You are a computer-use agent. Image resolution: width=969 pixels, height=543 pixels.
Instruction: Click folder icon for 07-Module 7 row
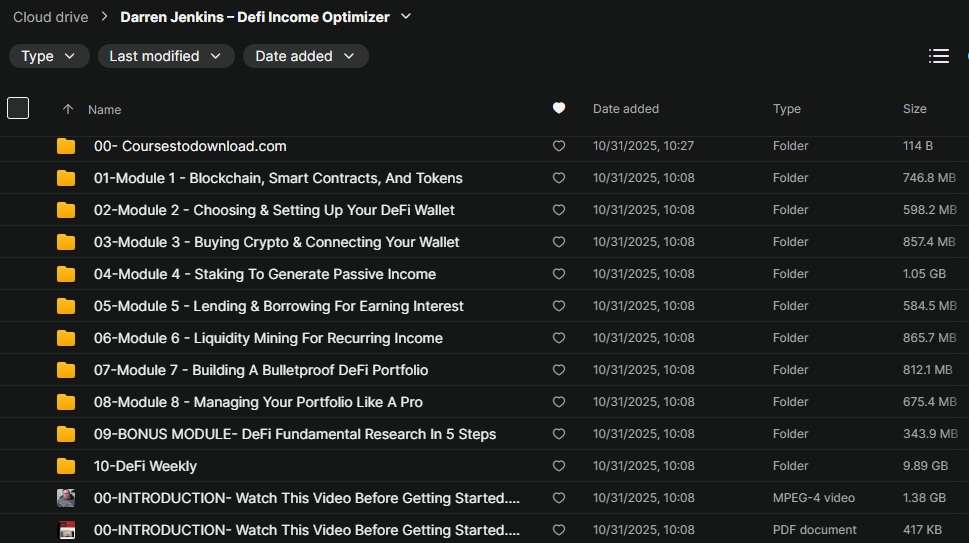(x=66, y=370)
